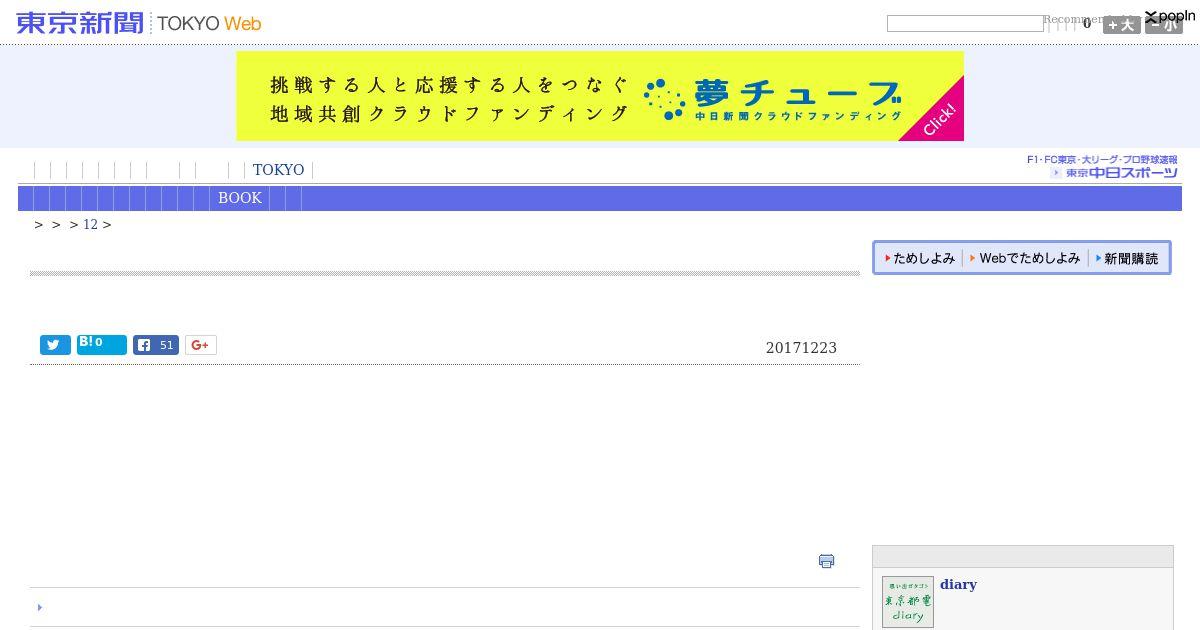The height and width of the screenshot is (630, 1200).
Task: Open the diary link in sidebar
Action: pos(958,584)
